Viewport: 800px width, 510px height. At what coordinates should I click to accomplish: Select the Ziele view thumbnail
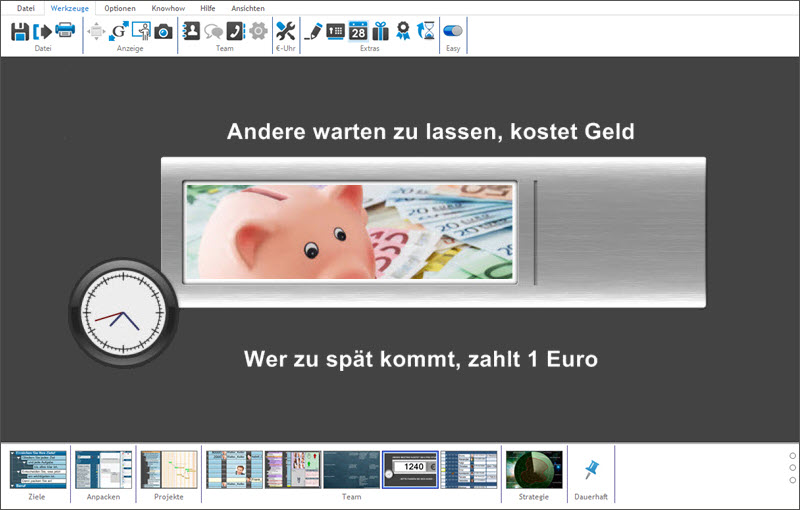point(38,469)
